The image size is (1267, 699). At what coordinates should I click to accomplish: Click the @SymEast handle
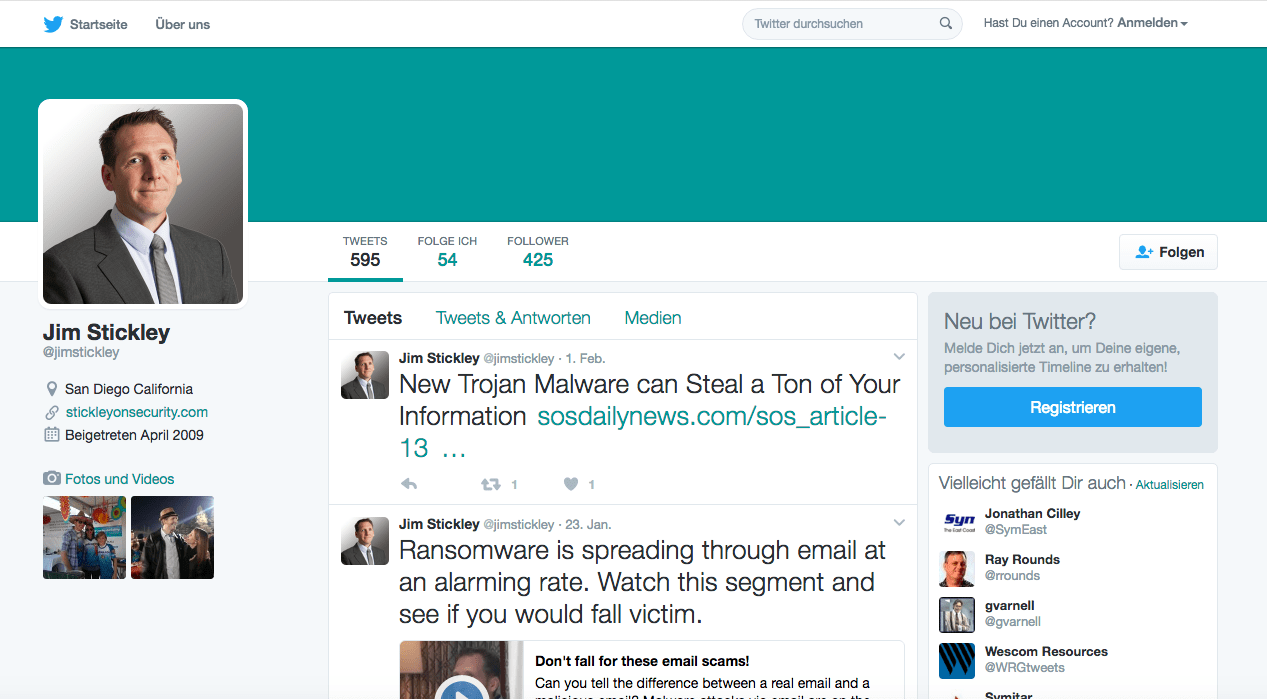[1016, 529]
